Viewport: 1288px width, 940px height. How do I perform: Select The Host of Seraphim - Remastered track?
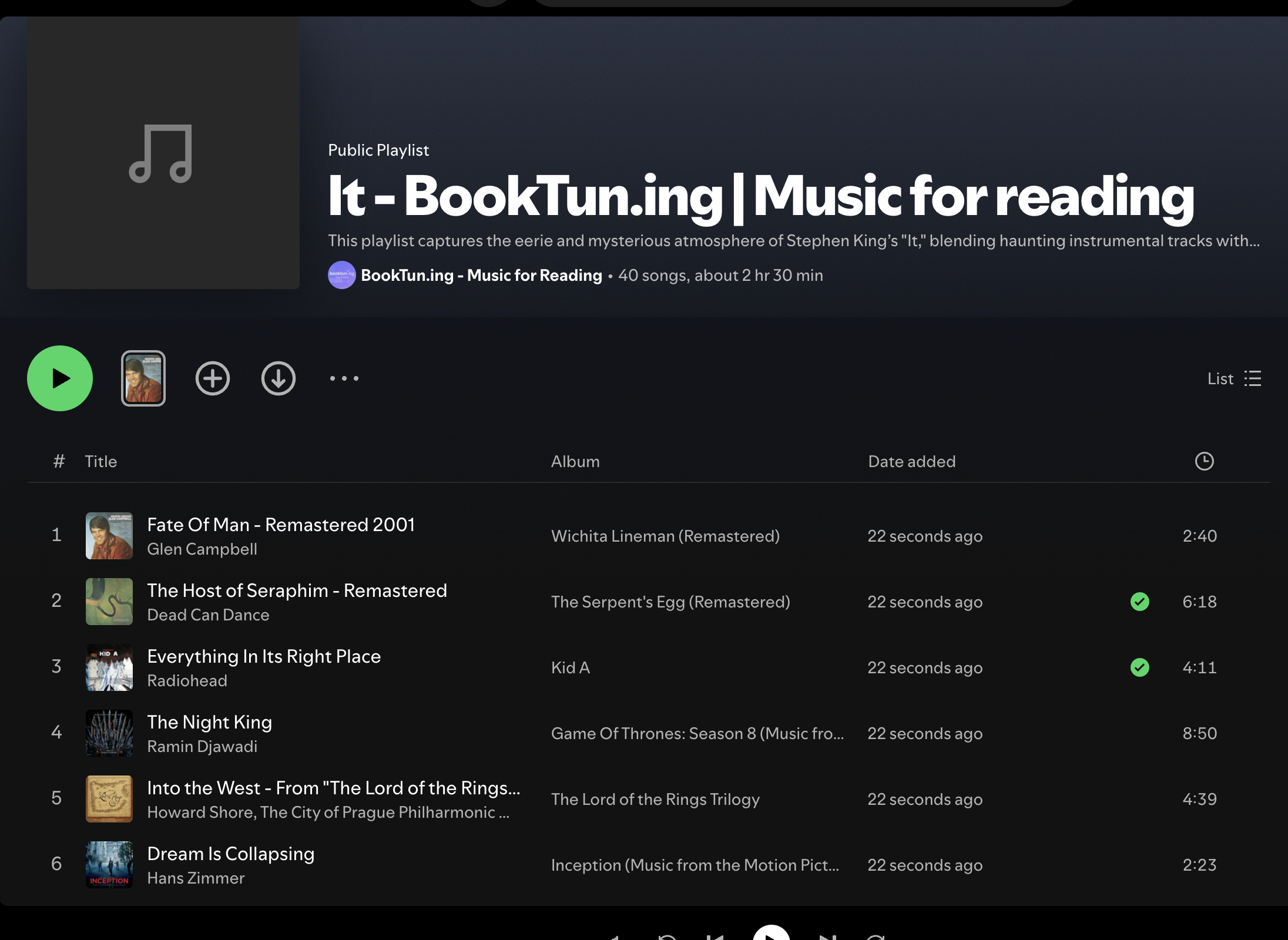click(x=297, y=590)
